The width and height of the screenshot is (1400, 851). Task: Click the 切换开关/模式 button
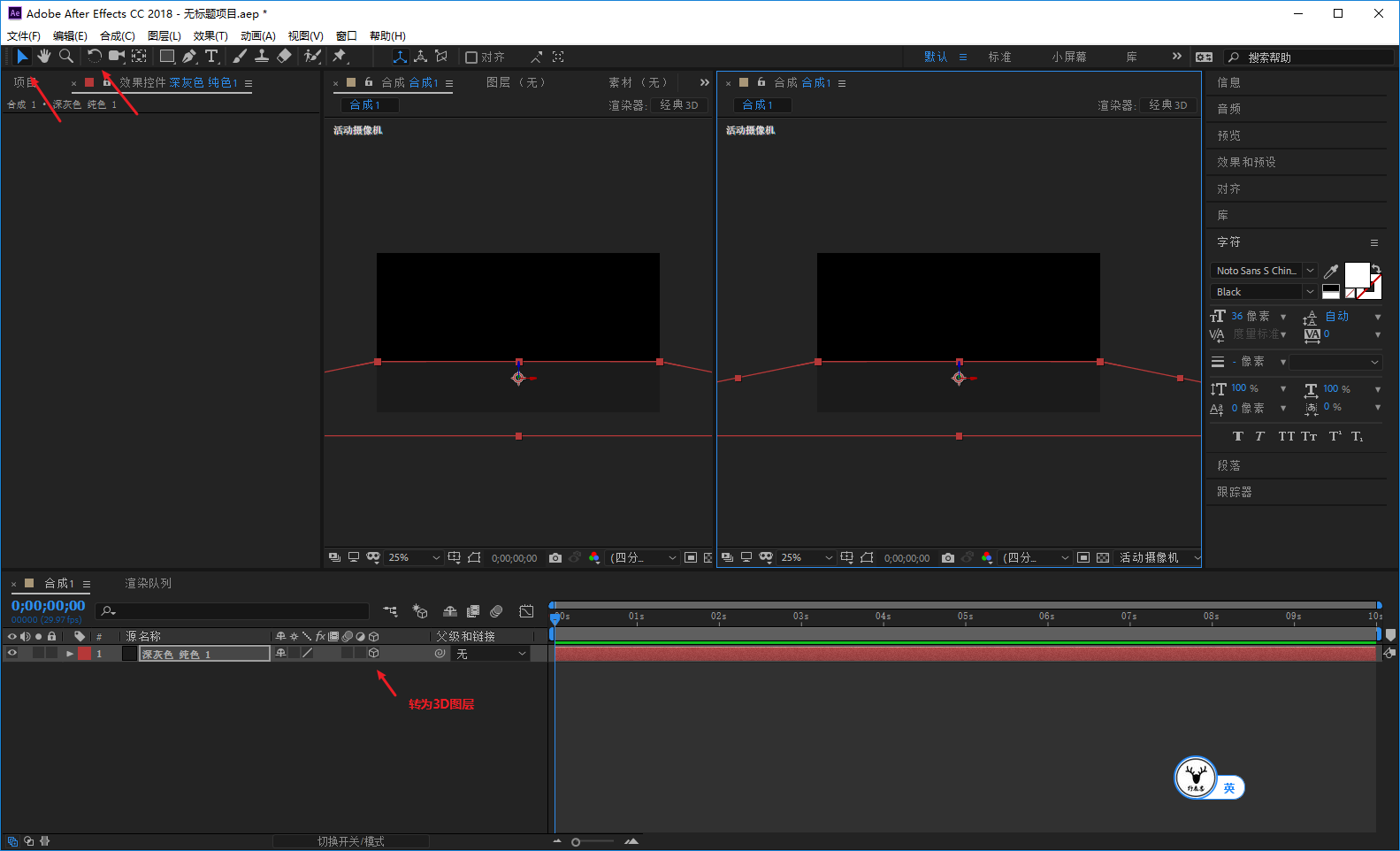point(351,841)
